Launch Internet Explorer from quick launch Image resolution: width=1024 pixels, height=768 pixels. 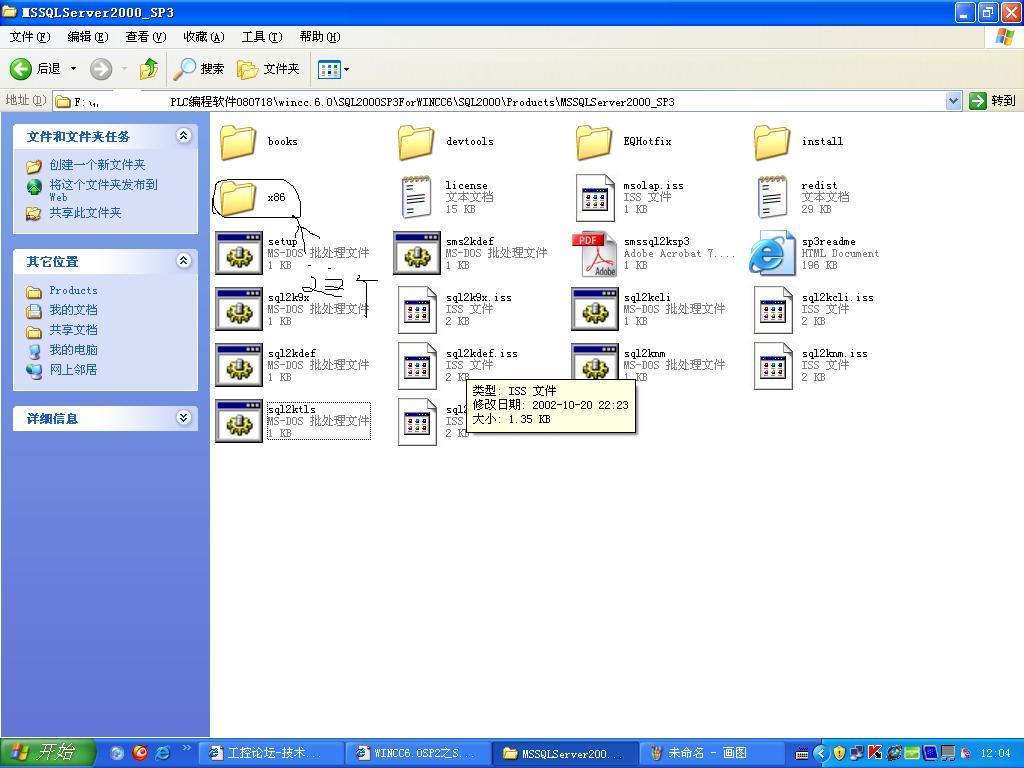[x=162, y=753]
